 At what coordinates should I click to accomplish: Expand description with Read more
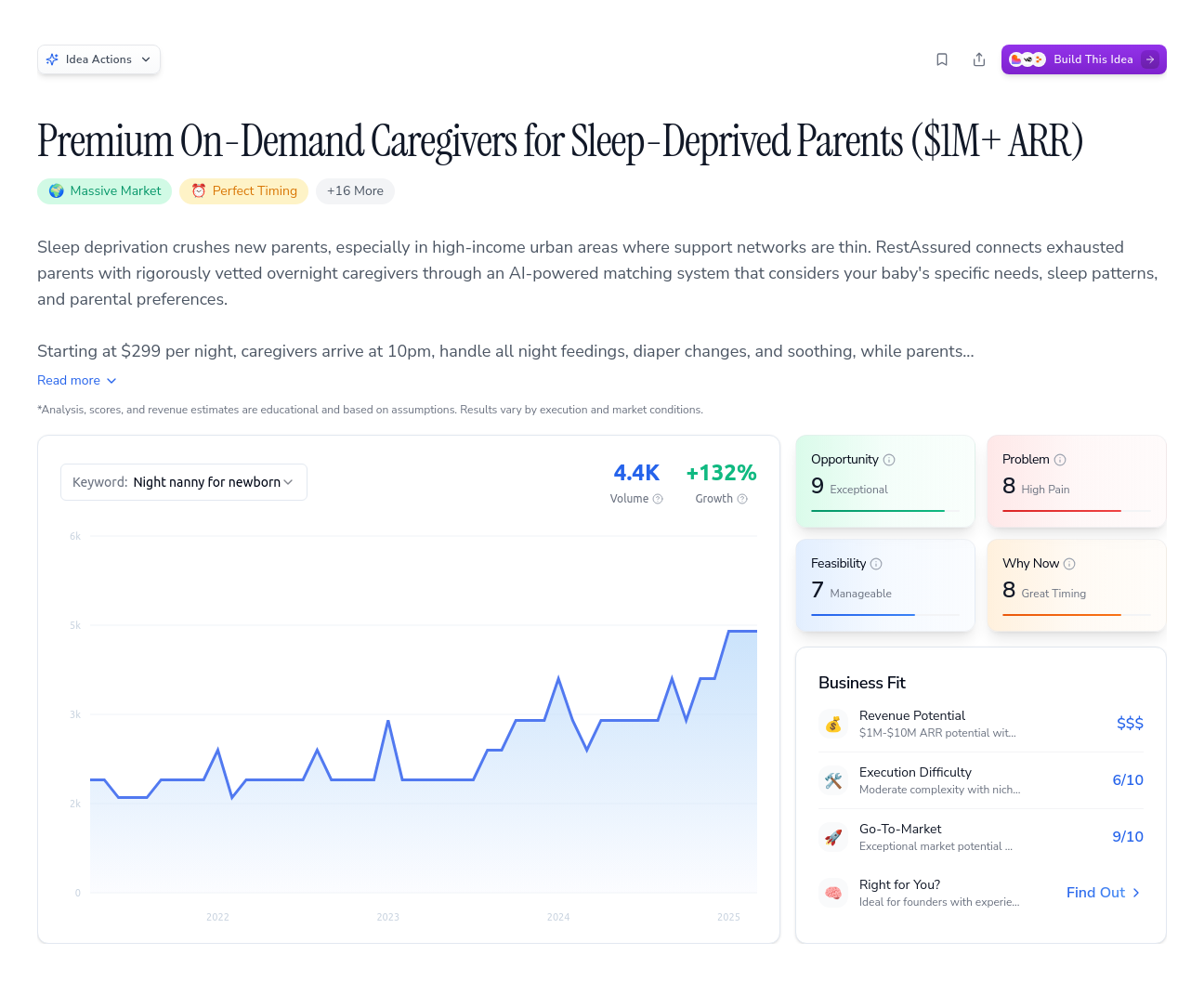pos(77,381)
